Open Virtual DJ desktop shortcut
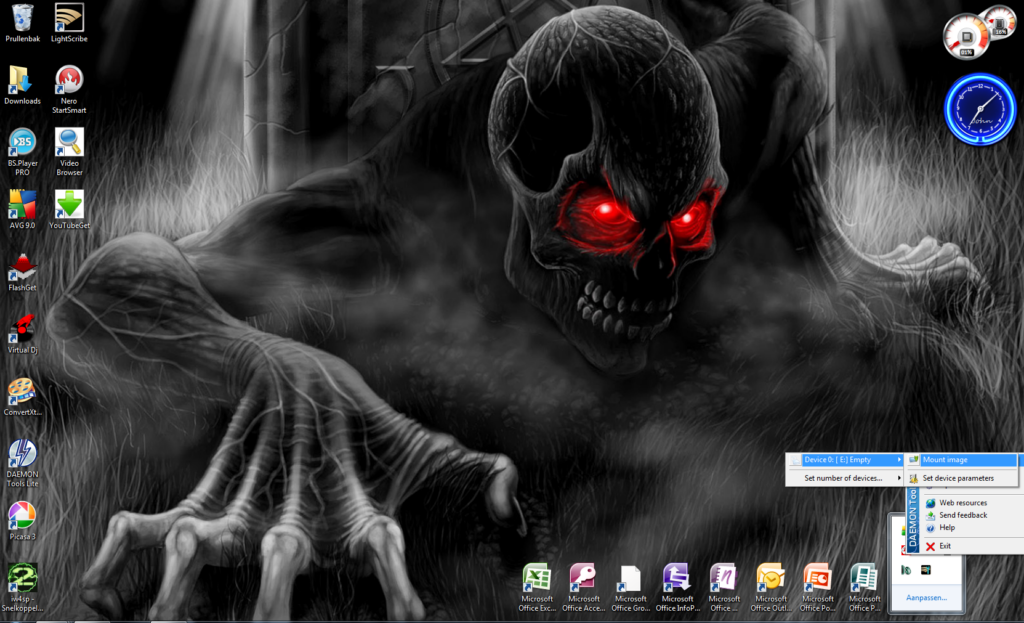This screenshot has width=1024, height=623. click(22, 334)
